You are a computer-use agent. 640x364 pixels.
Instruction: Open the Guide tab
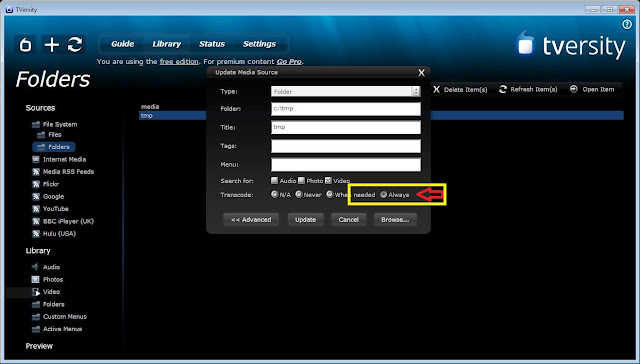coord(122,44)
